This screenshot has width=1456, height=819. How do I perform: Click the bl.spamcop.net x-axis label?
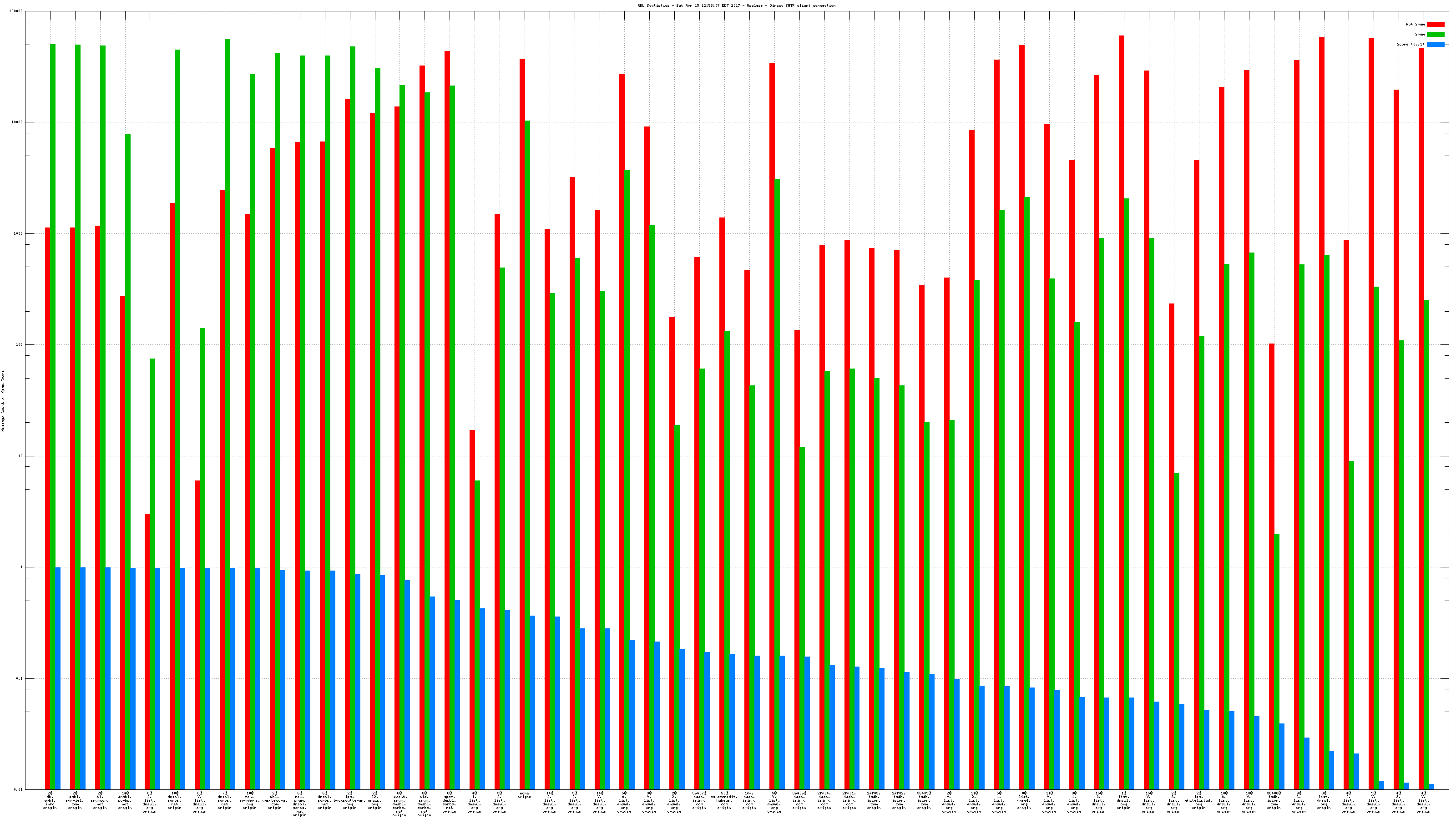[x=100, y=800]
